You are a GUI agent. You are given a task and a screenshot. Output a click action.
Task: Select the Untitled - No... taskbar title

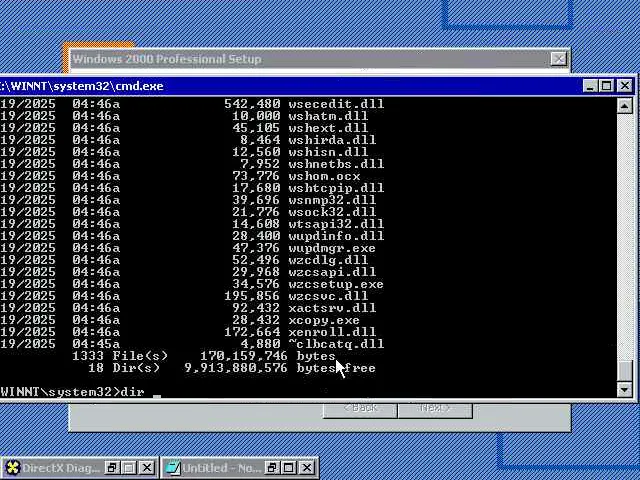[221, 468]
